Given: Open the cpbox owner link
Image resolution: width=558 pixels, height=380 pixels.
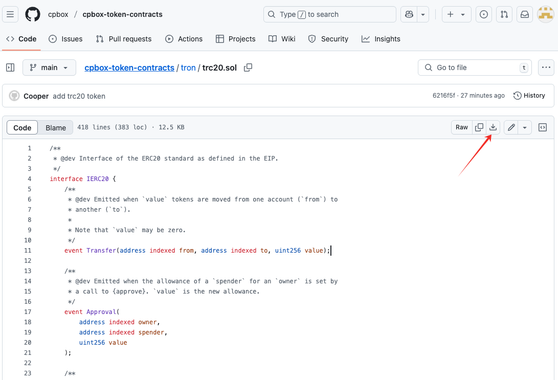Looking at the screenshot, I should pos(58,14).
